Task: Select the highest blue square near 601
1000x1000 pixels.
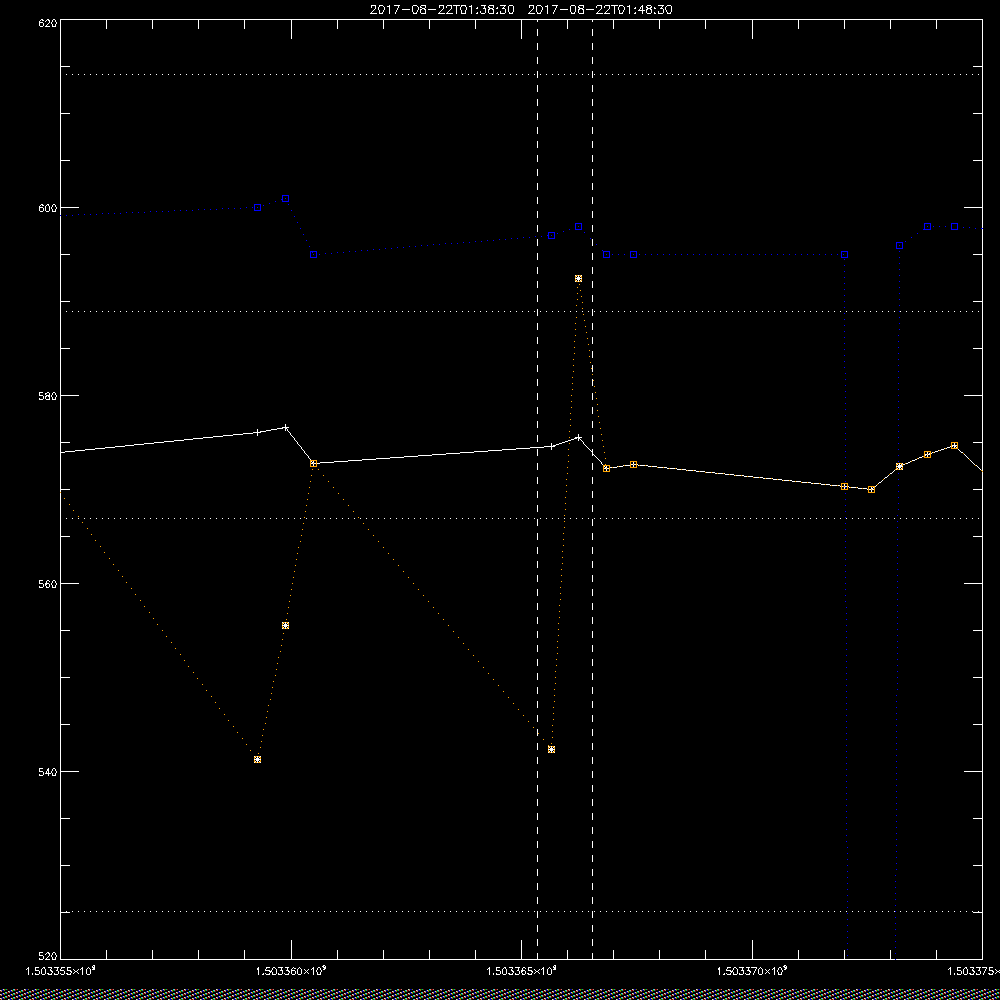Action: [286, 199]
